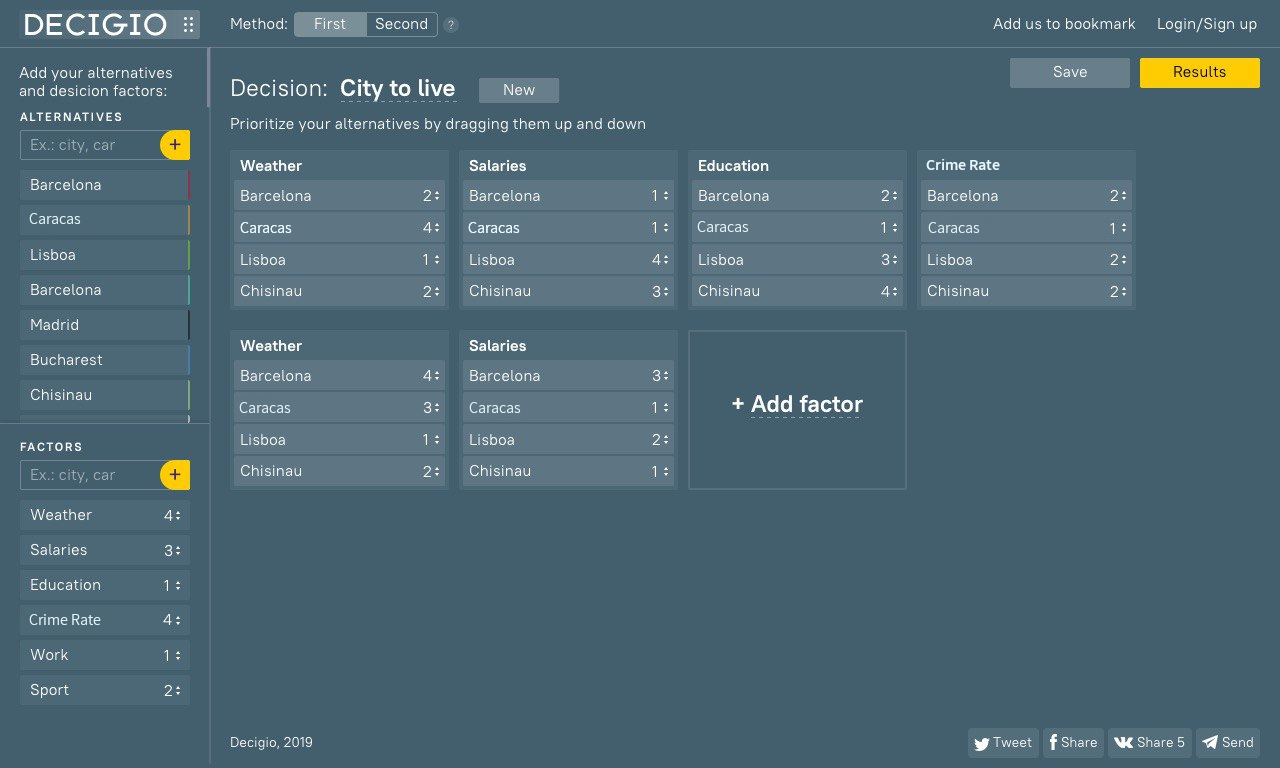Open the Weather factor priority selector in sidebar
The width and height of the screenshot is (1280, 768).
(173, 515)
